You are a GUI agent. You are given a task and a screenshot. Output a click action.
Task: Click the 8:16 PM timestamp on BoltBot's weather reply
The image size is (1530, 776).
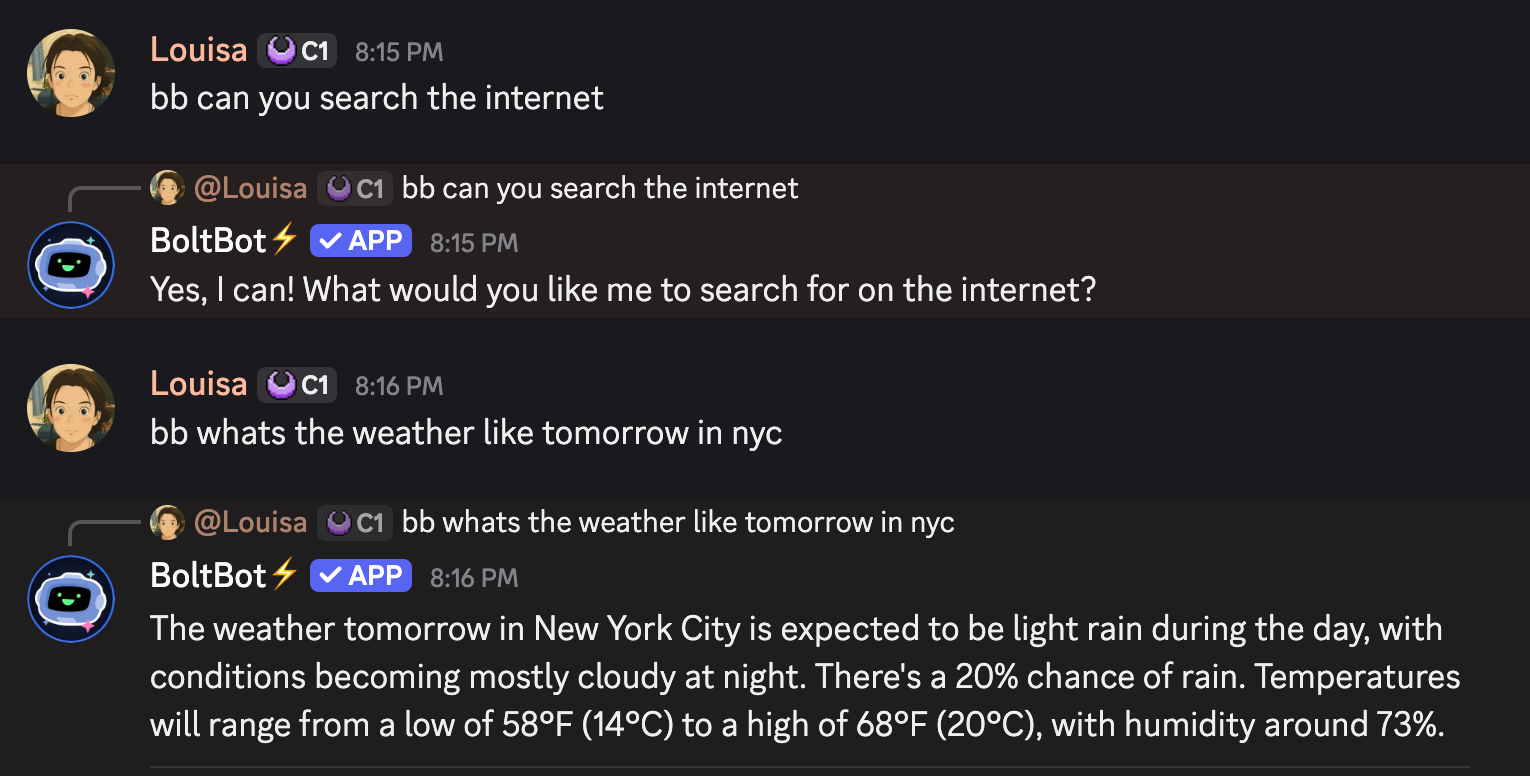click(474, 577)
